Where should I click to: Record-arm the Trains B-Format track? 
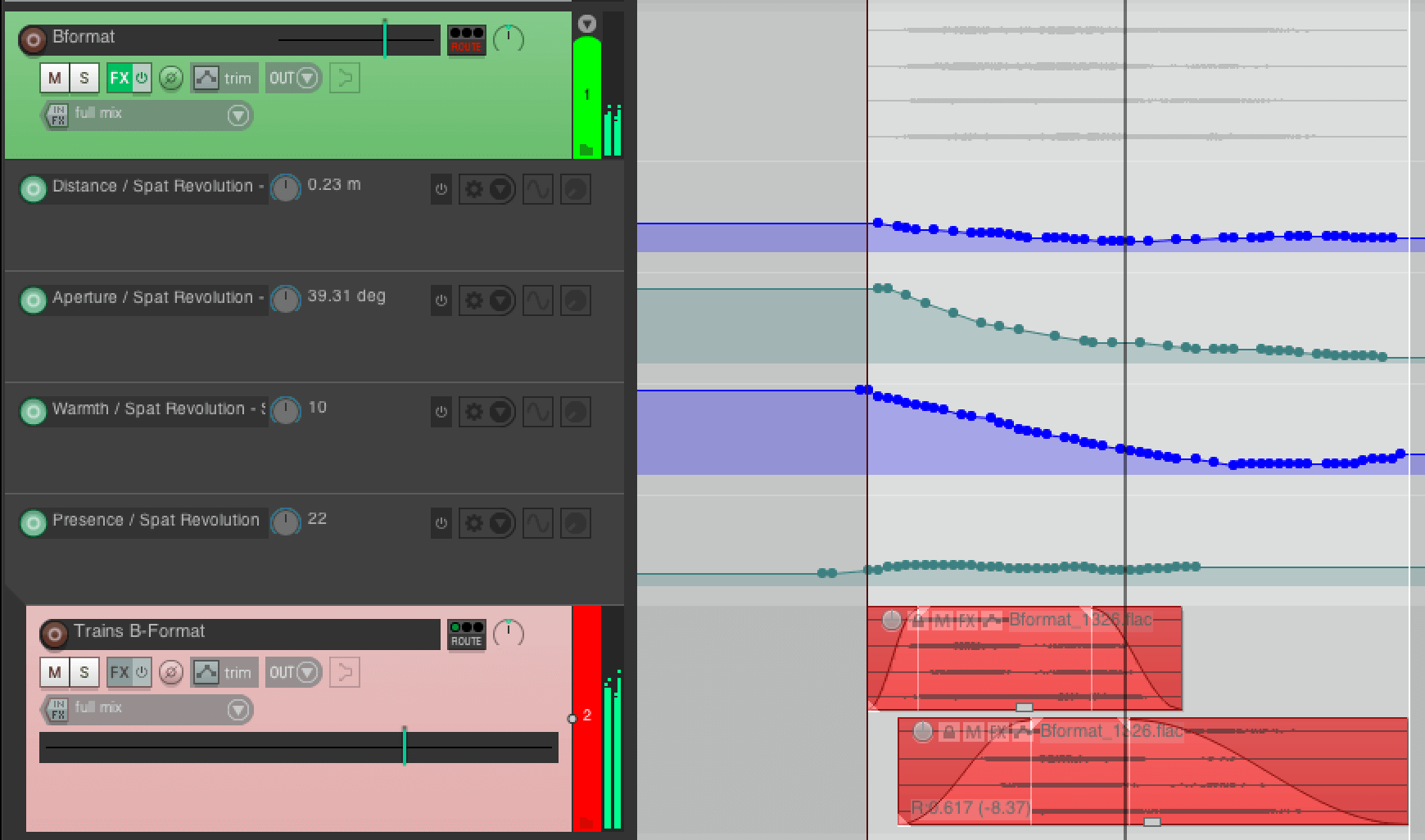[x=54, y=634]
